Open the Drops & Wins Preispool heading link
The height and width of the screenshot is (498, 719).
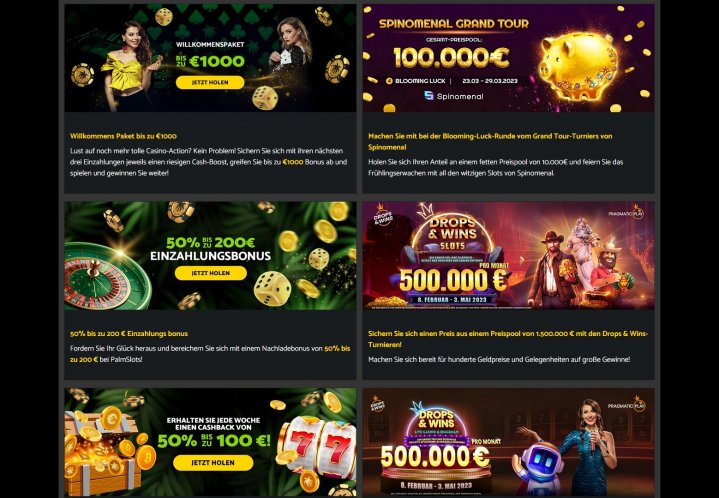507,339
